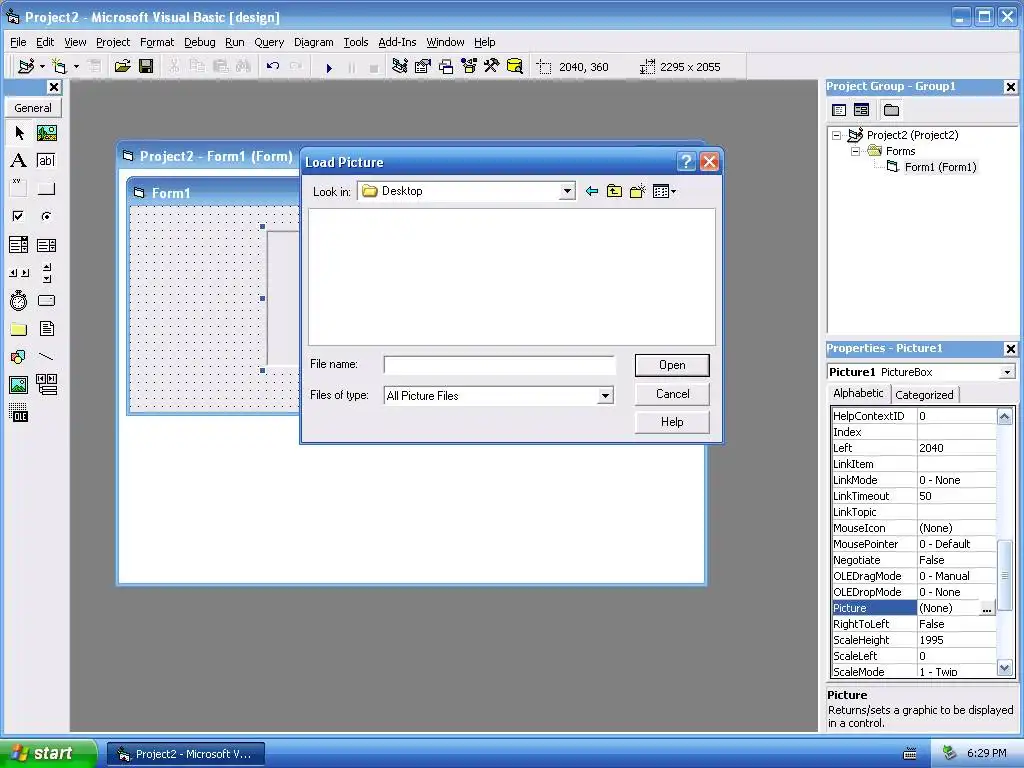Select the TextBox tool (ab| icon)
1024x768 pixels.
tap(46, 161)
